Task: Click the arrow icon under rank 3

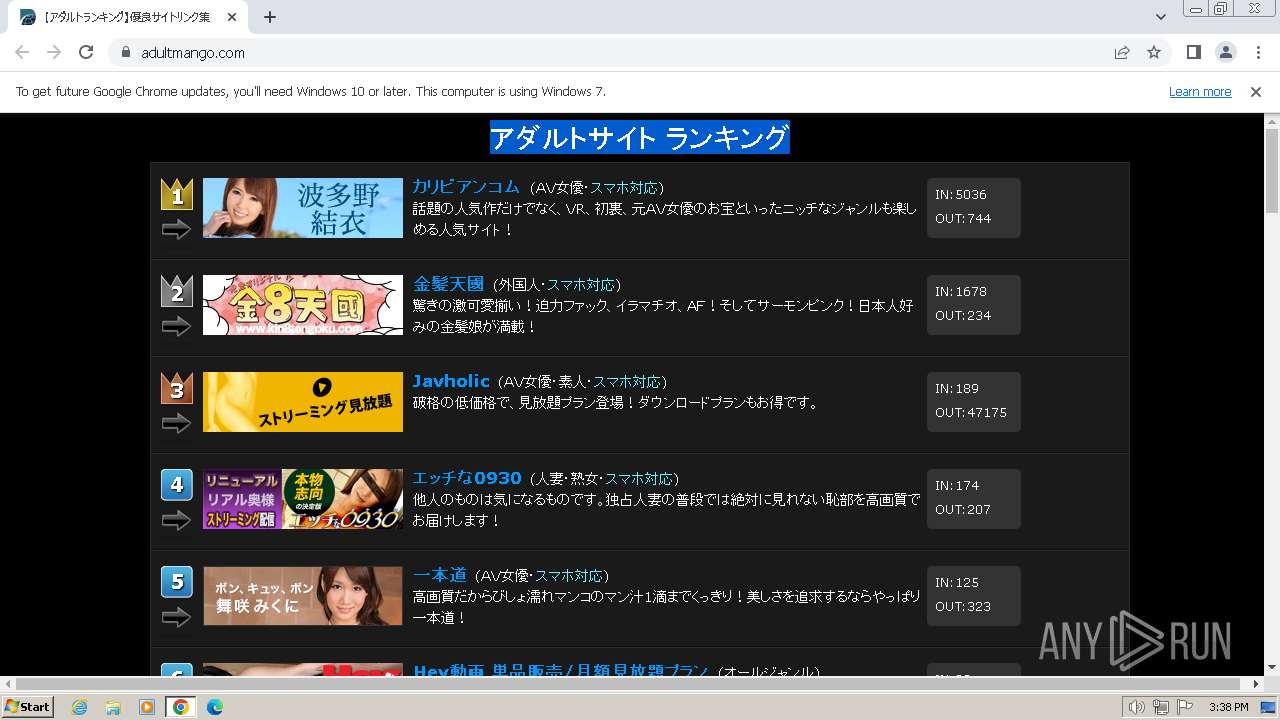Action: pos(176,424)
